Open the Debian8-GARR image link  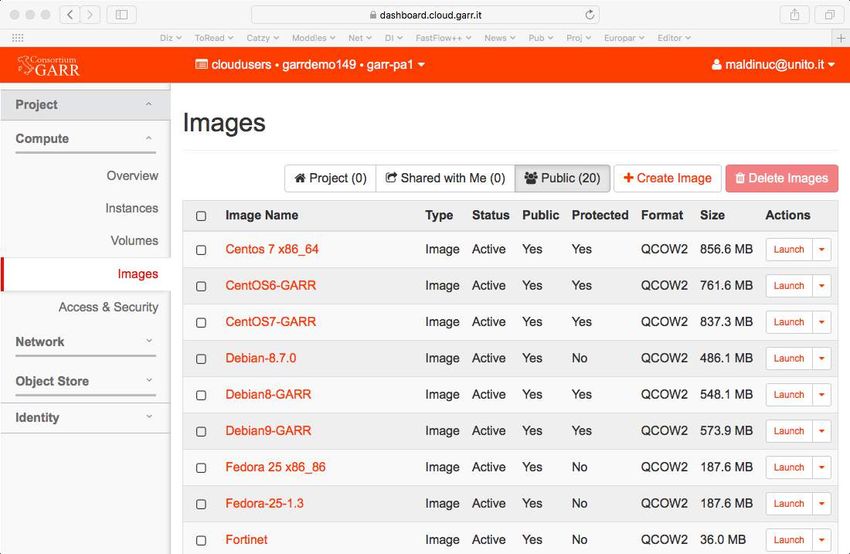268,395
